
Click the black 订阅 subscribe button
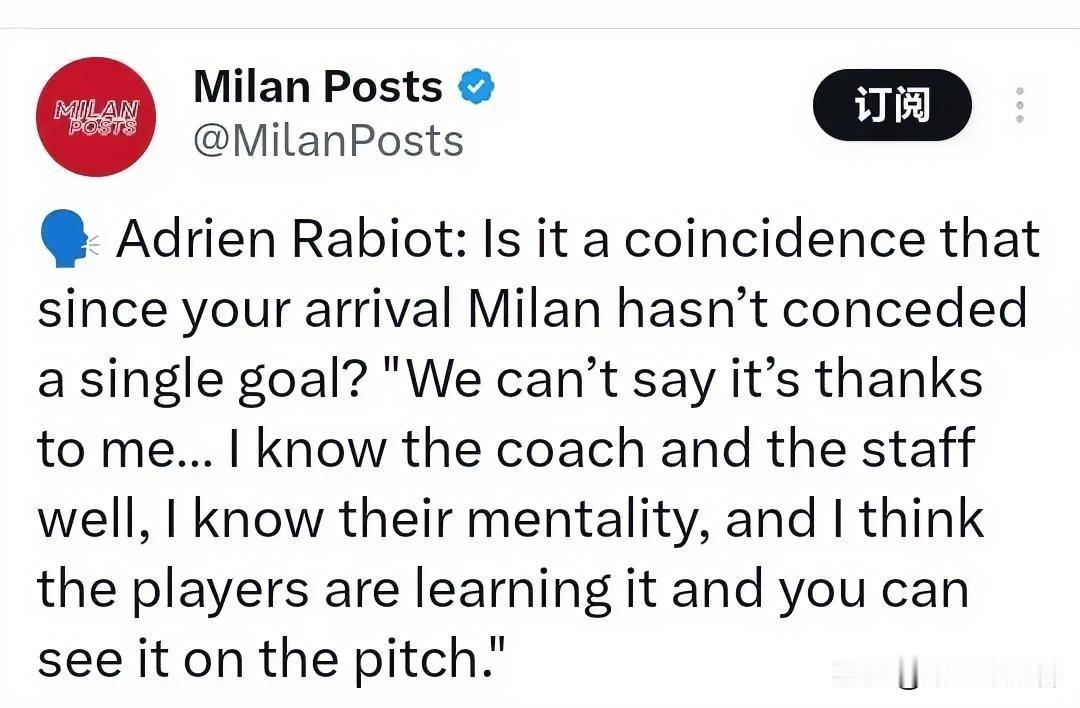tap(892, 105)
